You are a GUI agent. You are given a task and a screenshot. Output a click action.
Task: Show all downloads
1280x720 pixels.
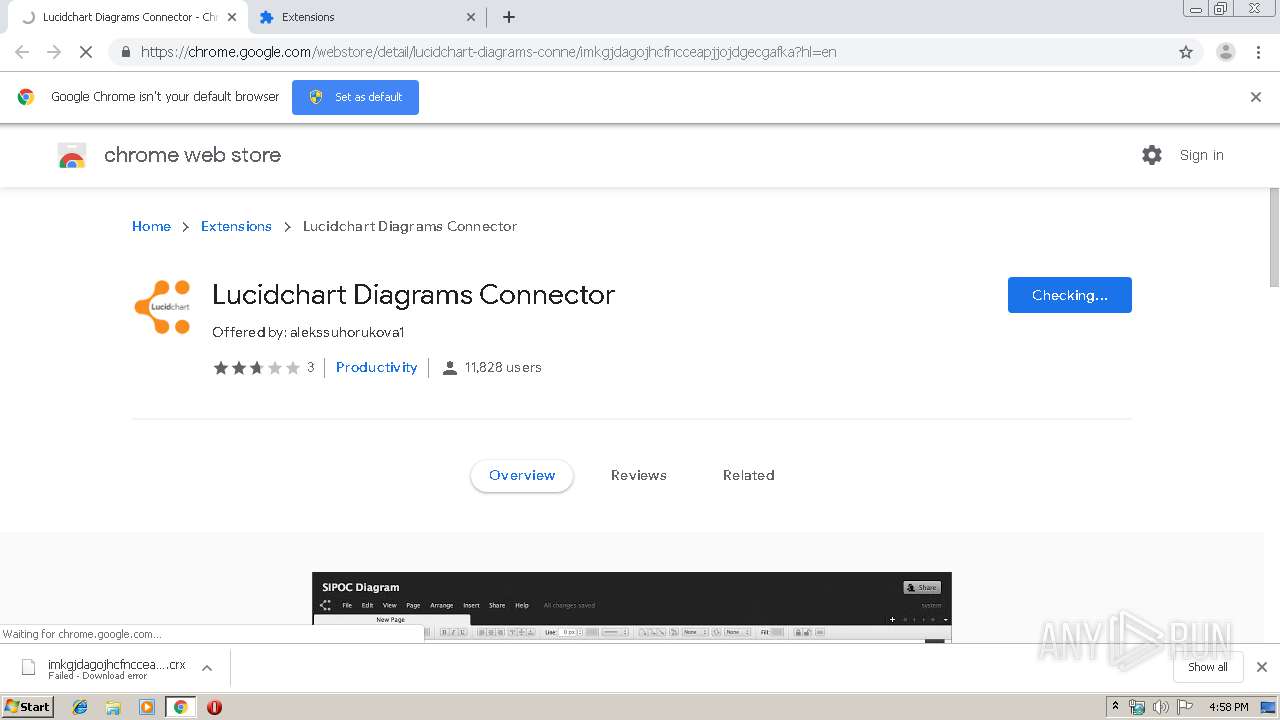pos(1208,667)
